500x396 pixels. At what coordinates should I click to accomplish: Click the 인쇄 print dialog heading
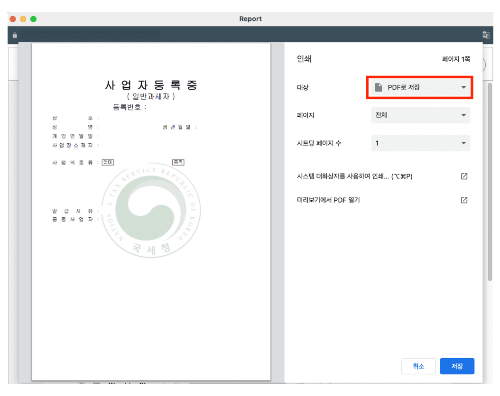coord(304,59)
